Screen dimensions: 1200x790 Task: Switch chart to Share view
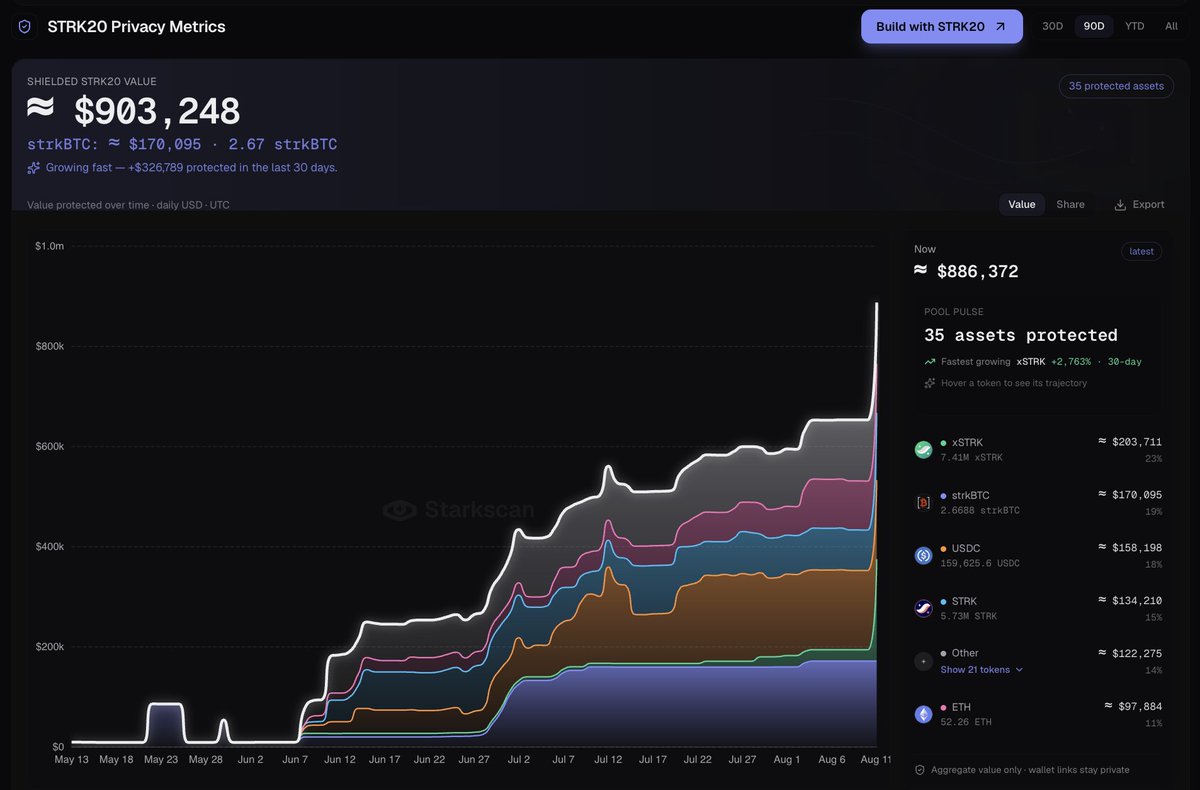pos(1070,204)
